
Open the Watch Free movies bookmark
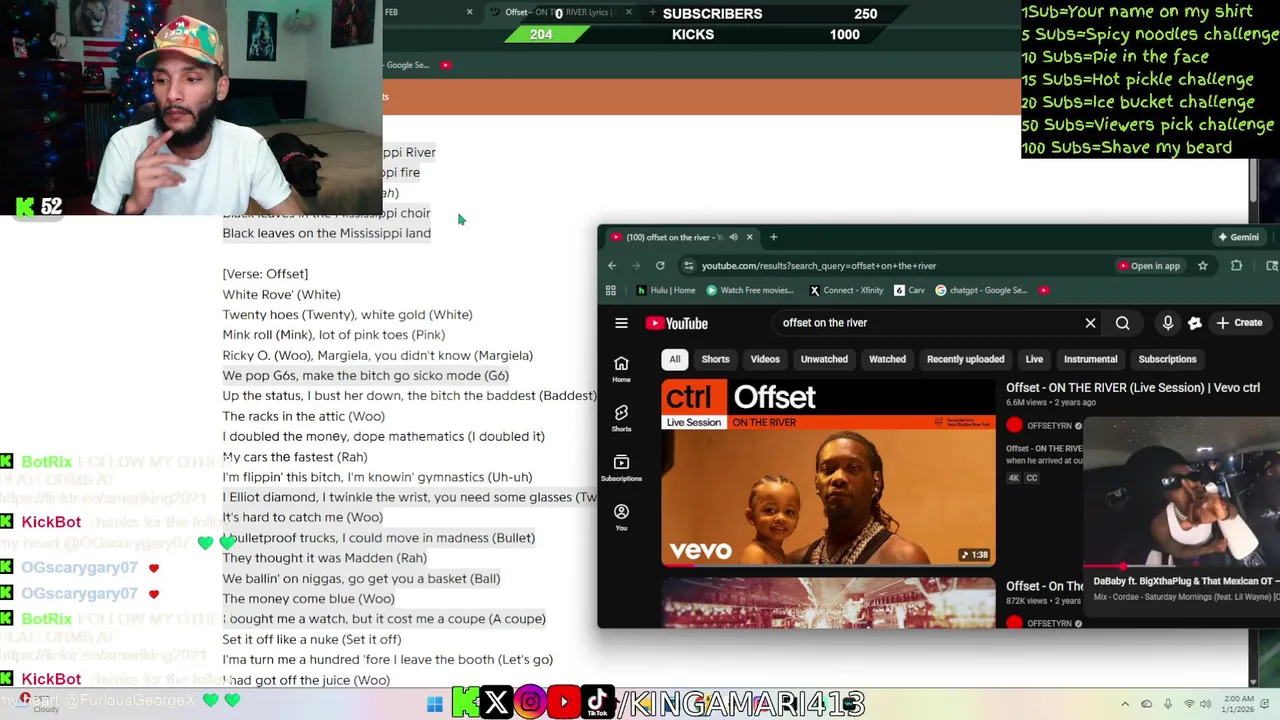(749, 290)
